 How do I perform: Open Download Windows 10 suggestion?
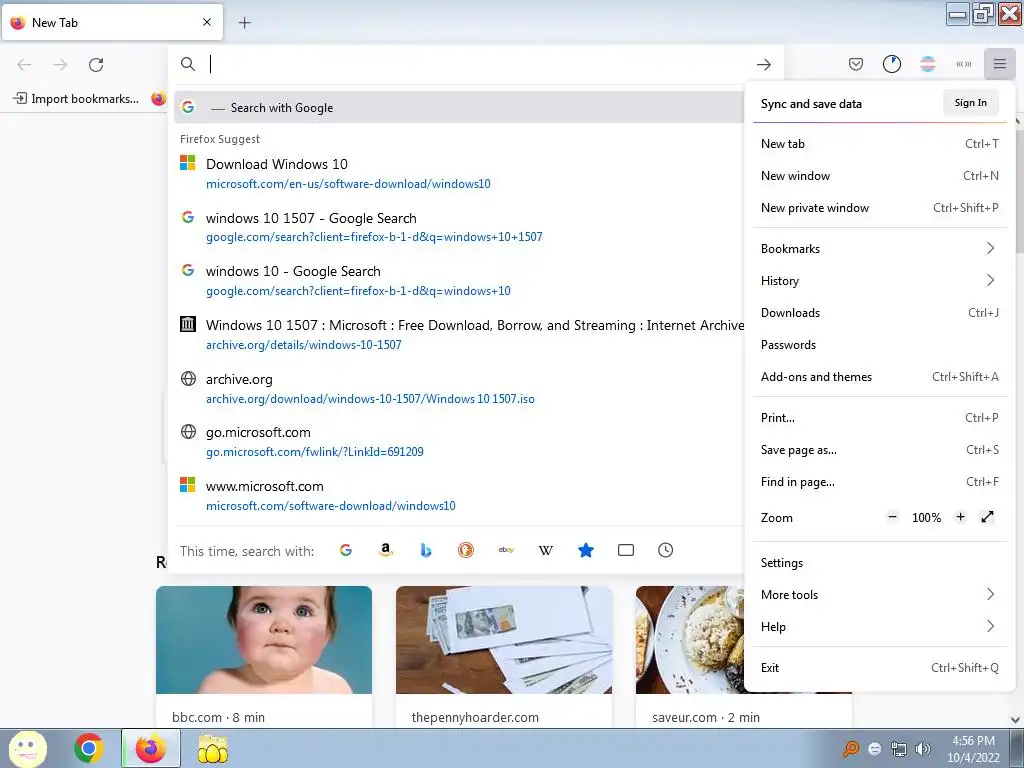459,173
